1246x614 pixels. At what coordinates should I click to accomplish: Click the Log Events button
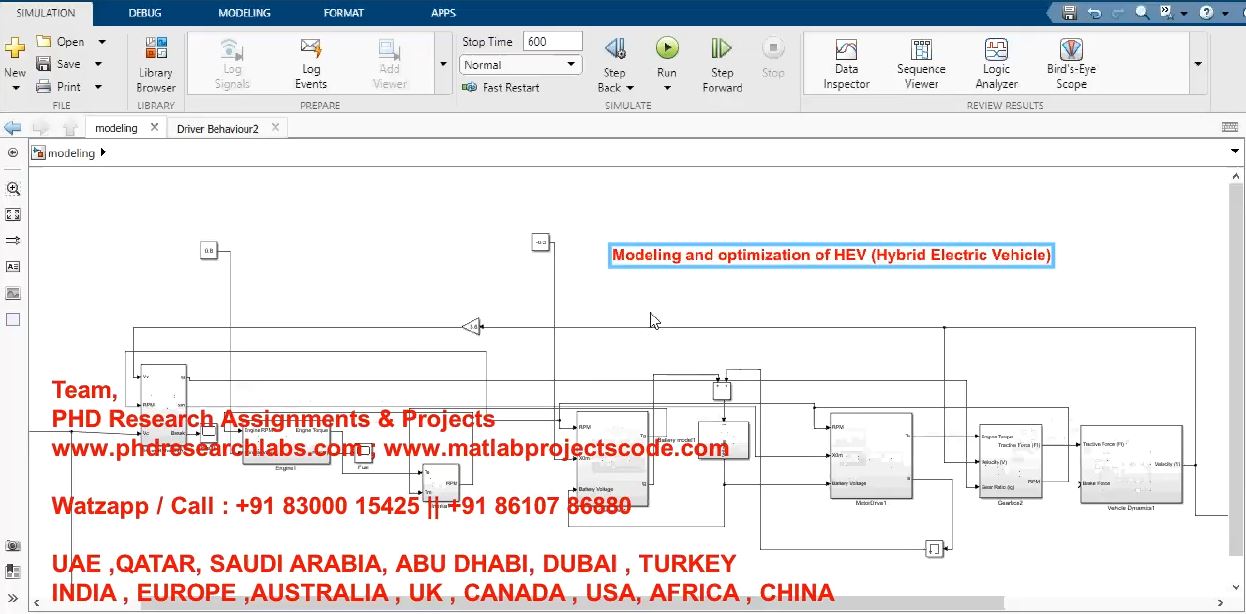coord(311,64)
